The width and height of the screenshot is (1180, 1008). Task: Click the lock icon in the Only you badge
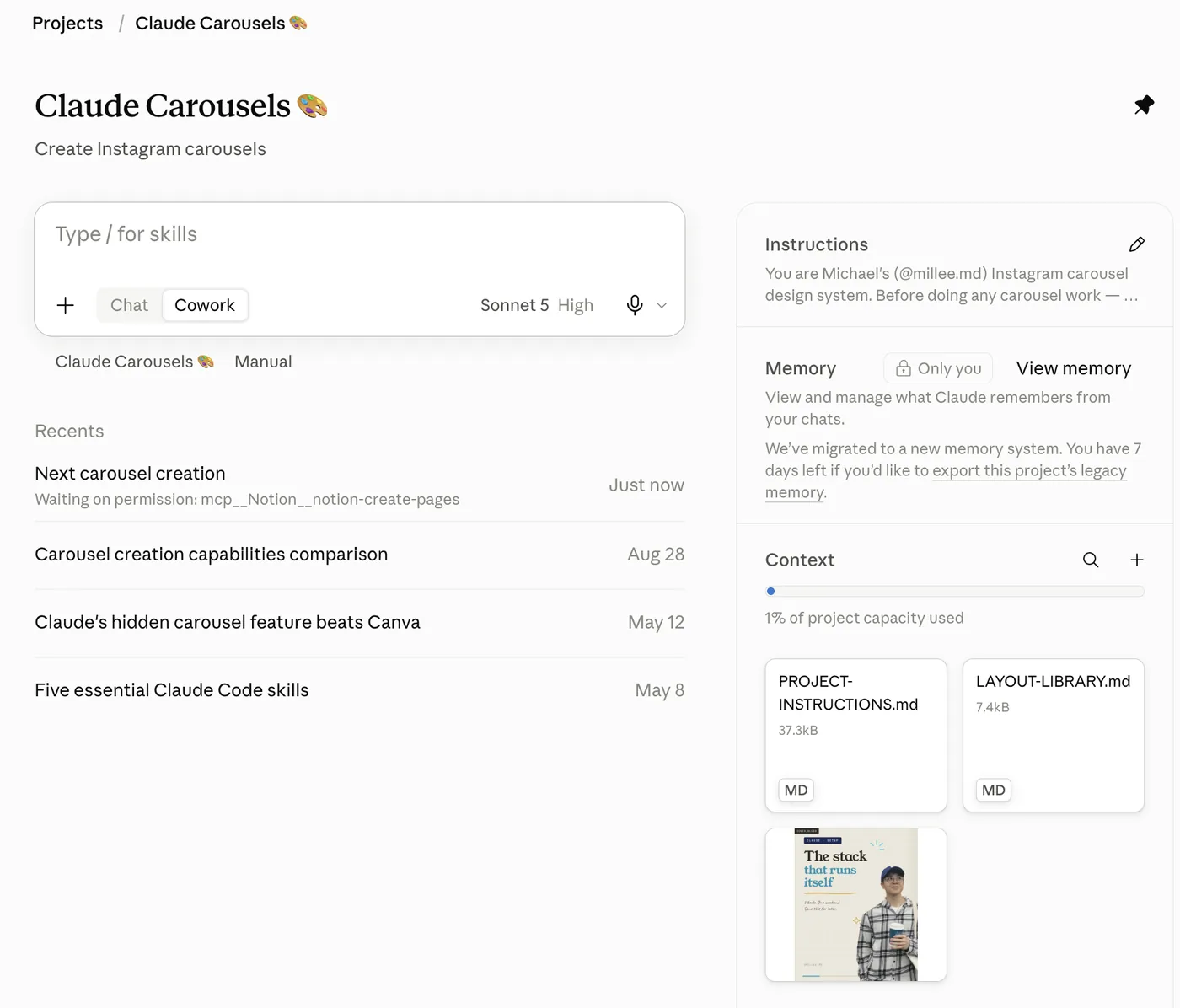904,368
